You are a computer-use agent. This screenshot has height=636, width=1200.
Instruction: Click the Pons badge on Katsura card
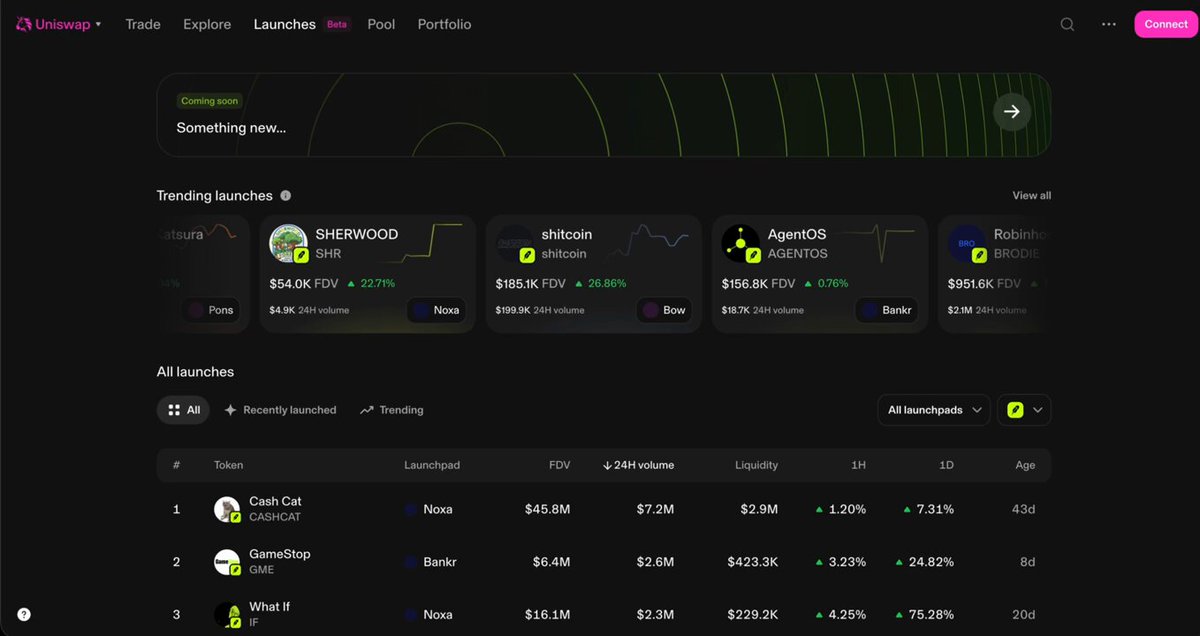click(x=210, y=310)
